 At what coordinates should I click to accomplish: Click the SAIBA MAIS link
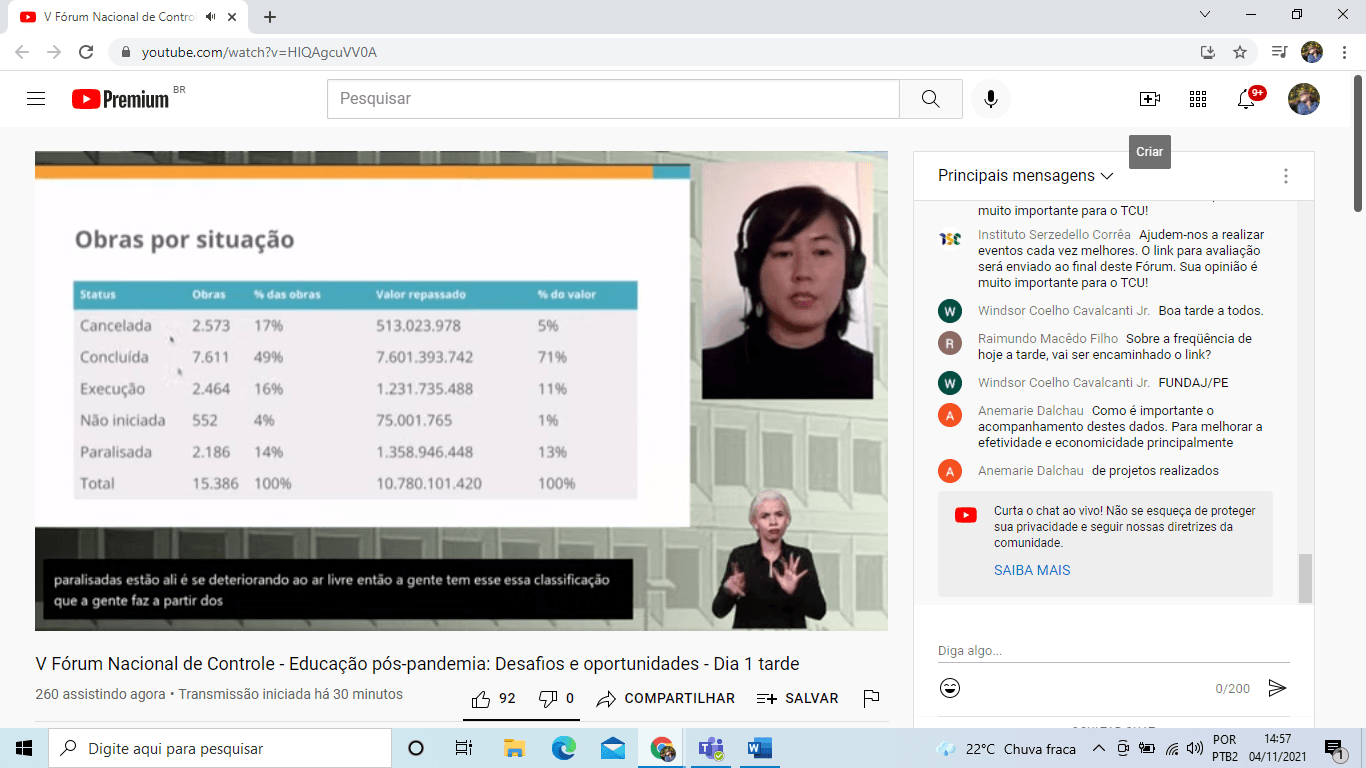click(x=1031, y=570)
